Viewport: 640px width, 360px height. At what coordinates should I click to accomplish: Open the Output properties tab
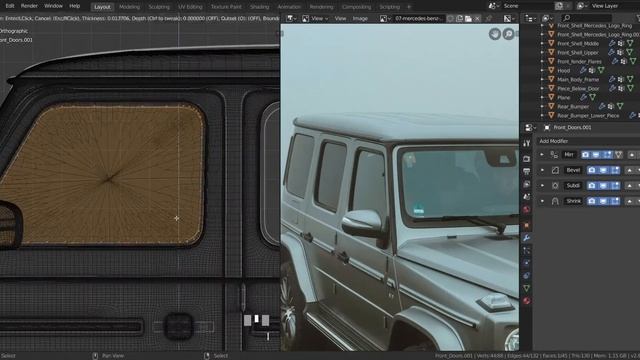click(x=527, y=171)
